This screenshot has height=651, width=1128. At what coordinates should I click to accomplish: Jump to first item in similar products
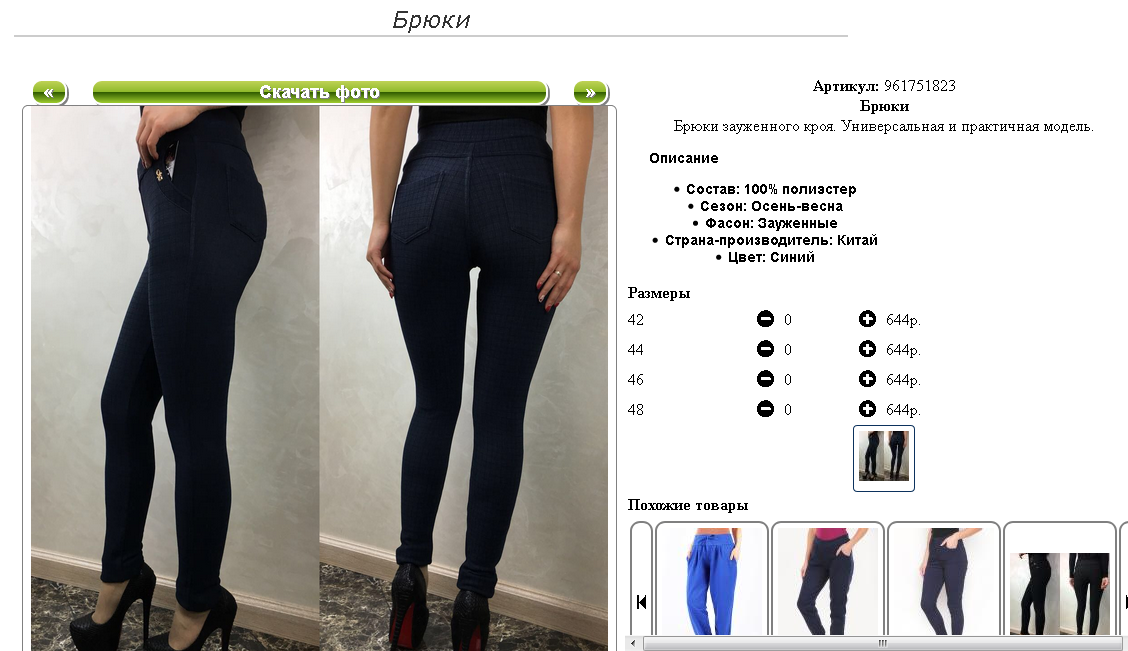(x=641, y=602)
